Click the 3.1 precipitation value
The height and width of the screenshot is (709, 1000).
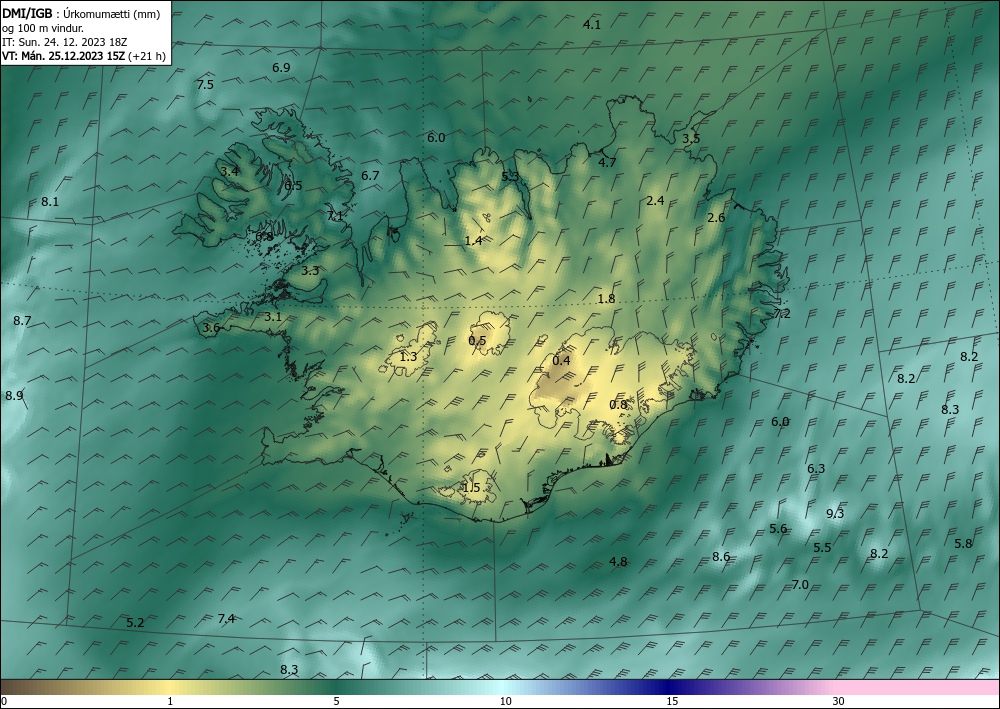pos(273,317)
